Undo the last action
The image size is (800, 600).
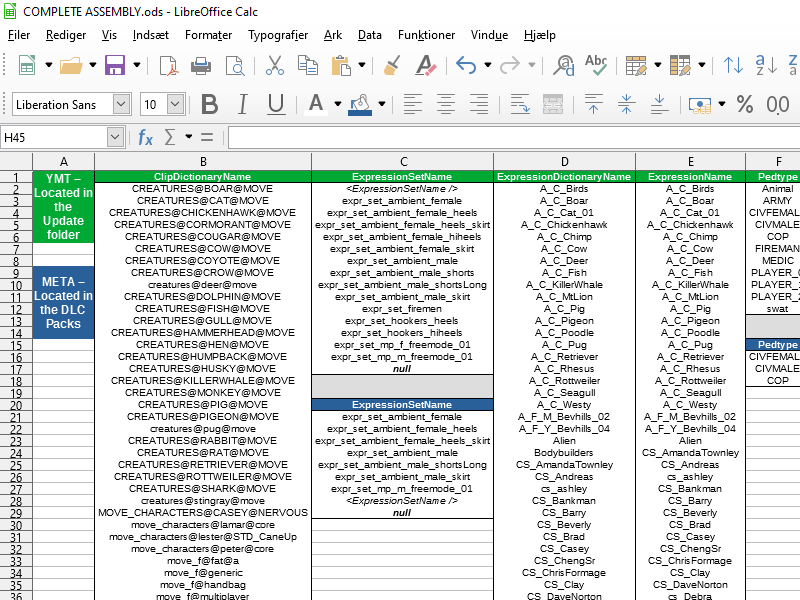coord(466,65)
